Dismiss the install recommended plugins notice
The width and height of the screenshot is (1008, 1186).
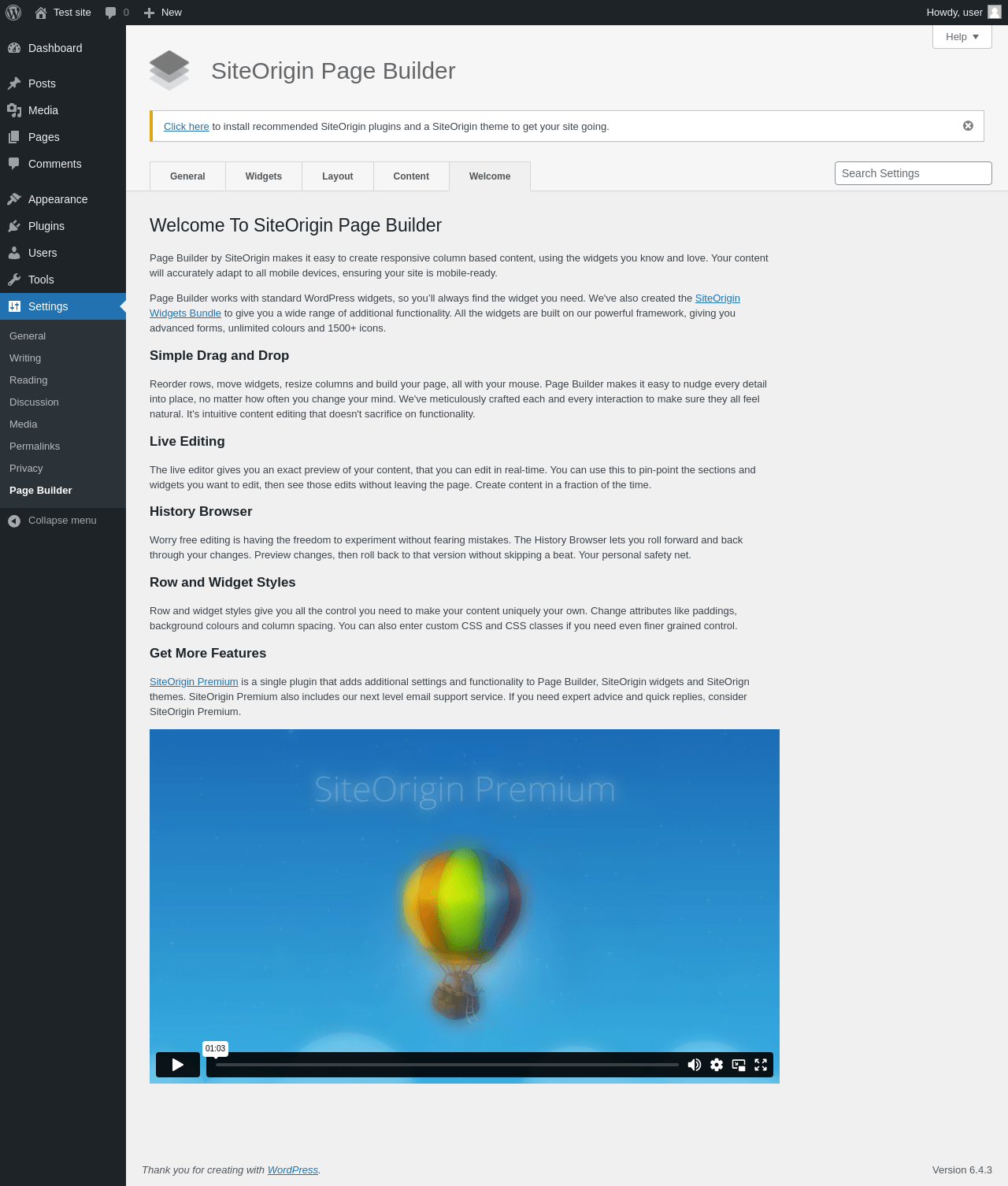tap(968, 126)
